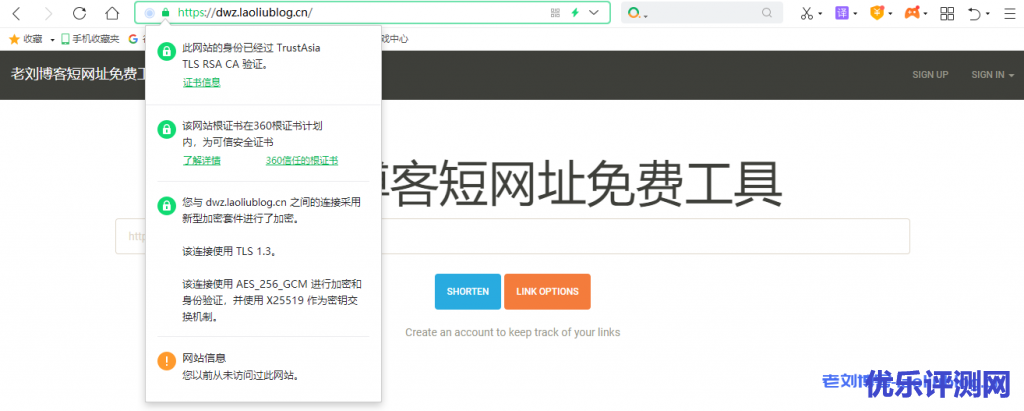
Task: Go to the browser home page icon
Action: click(x=112, y=13)
